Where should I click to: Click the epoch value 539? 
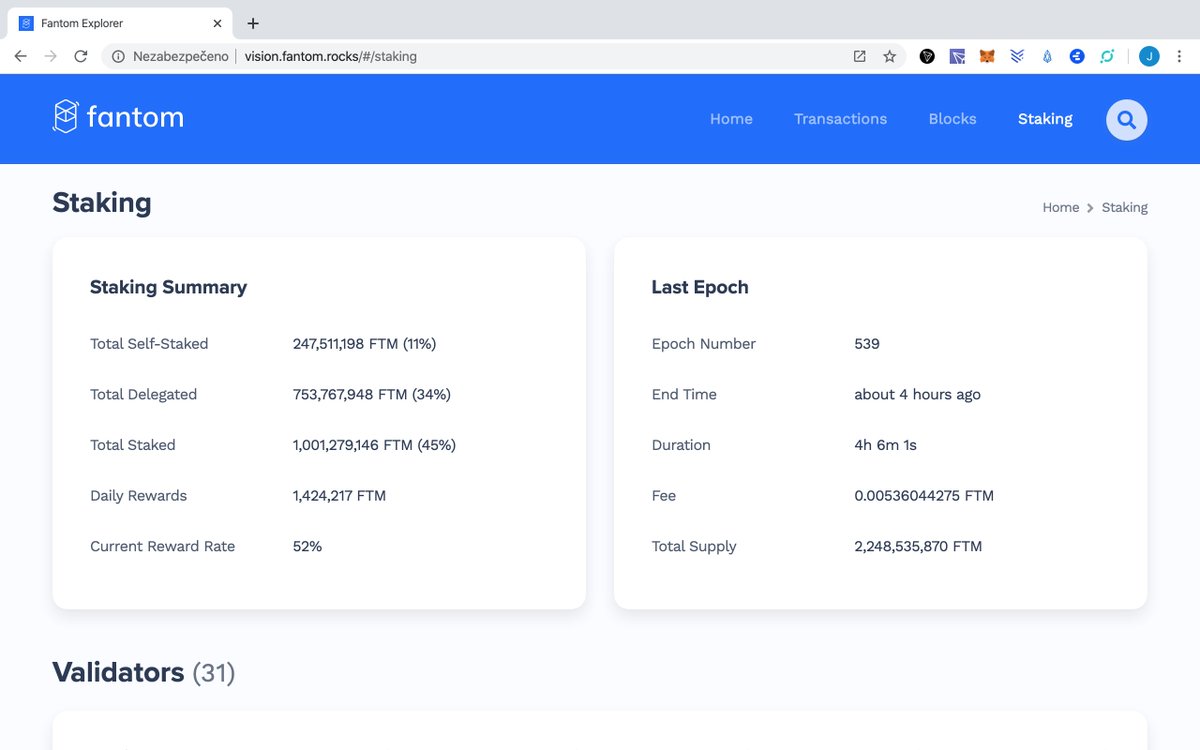pyautogui.click(x=867, y=344)
